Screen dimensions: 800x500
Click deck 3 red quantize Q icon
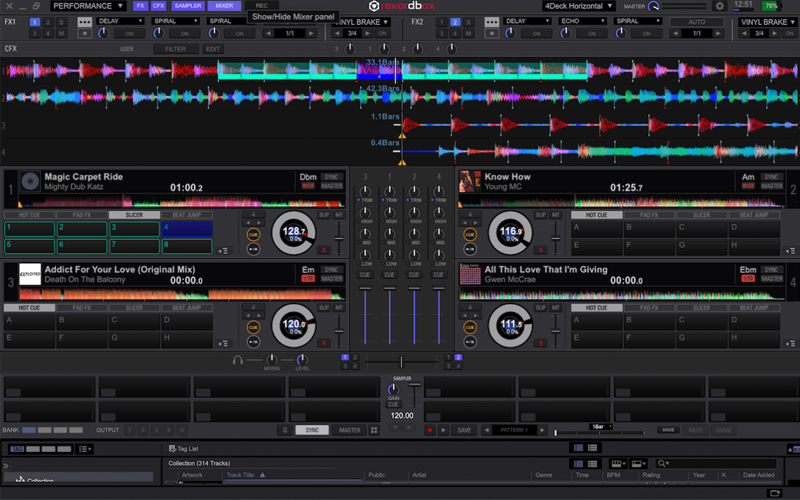[323, 343]
